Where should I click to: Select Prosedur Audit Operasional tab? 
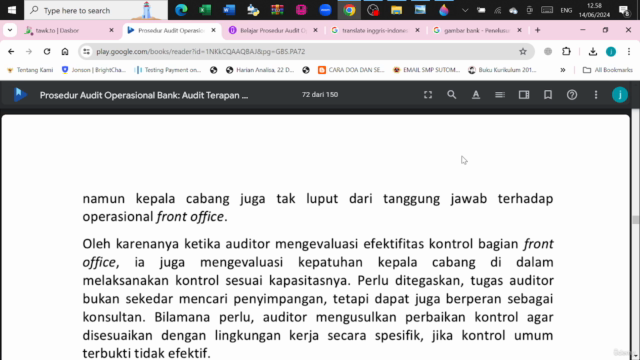[171, 30]
